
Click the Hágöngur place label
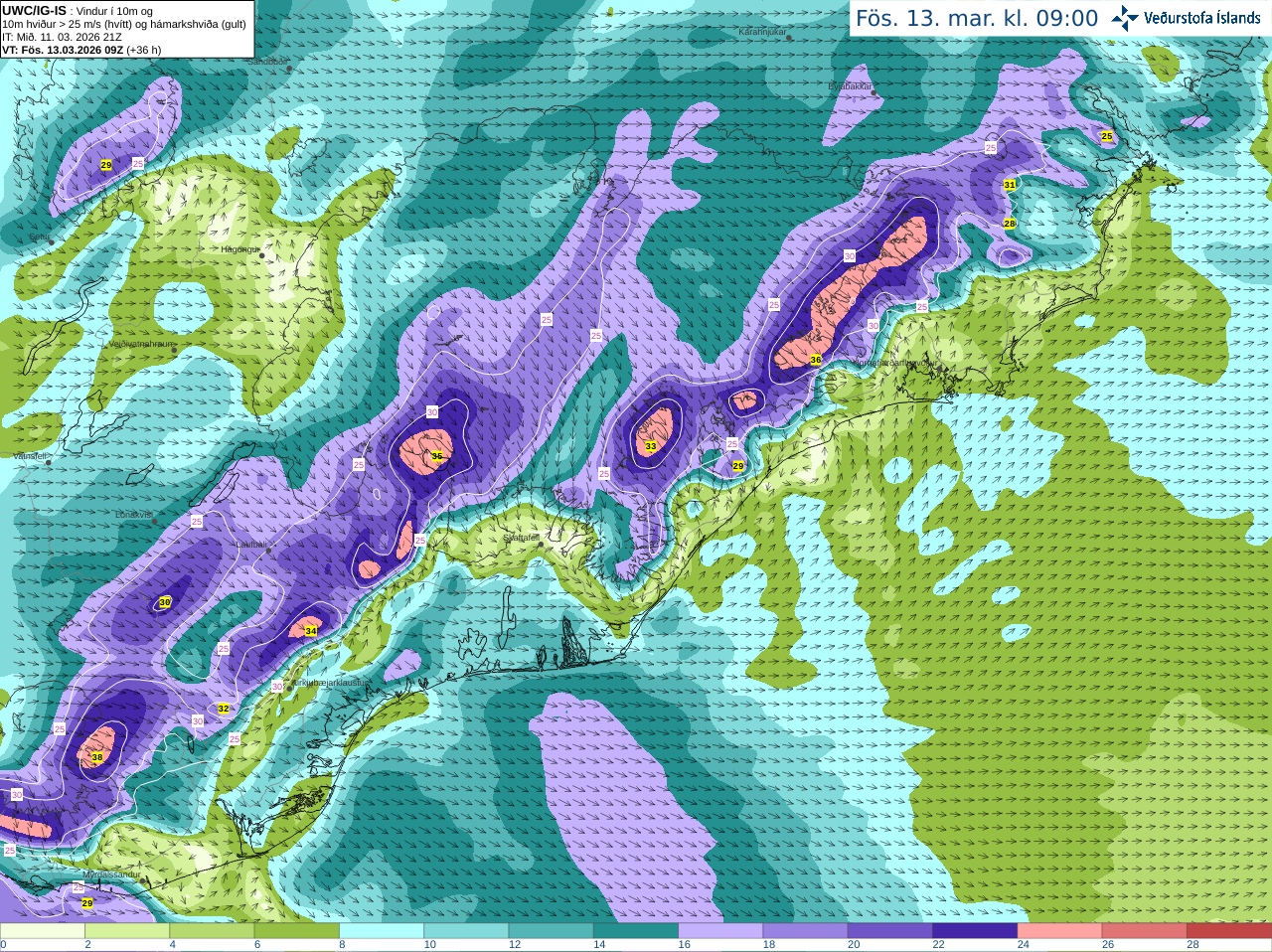click(240, 249)
